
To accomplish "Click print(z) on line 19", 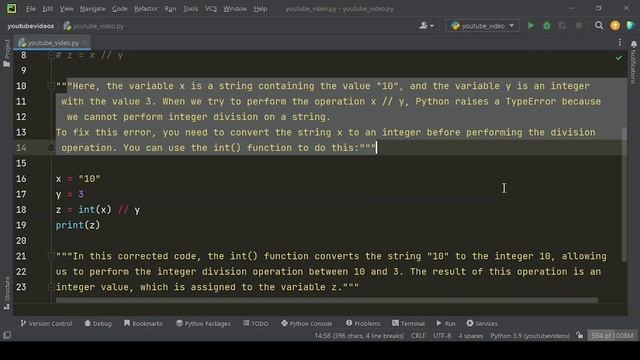I will (78, 225).
